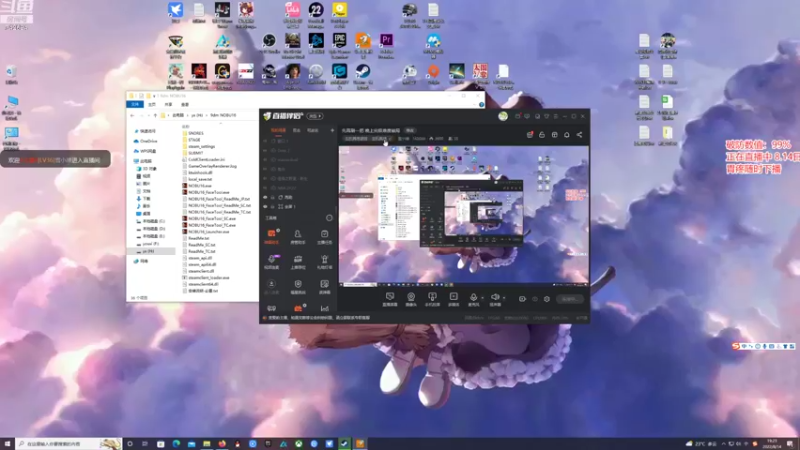Select the lighthouse tool icon in the toolbox
The width and height of the screenshot is (800, 450).
(324, 260)
